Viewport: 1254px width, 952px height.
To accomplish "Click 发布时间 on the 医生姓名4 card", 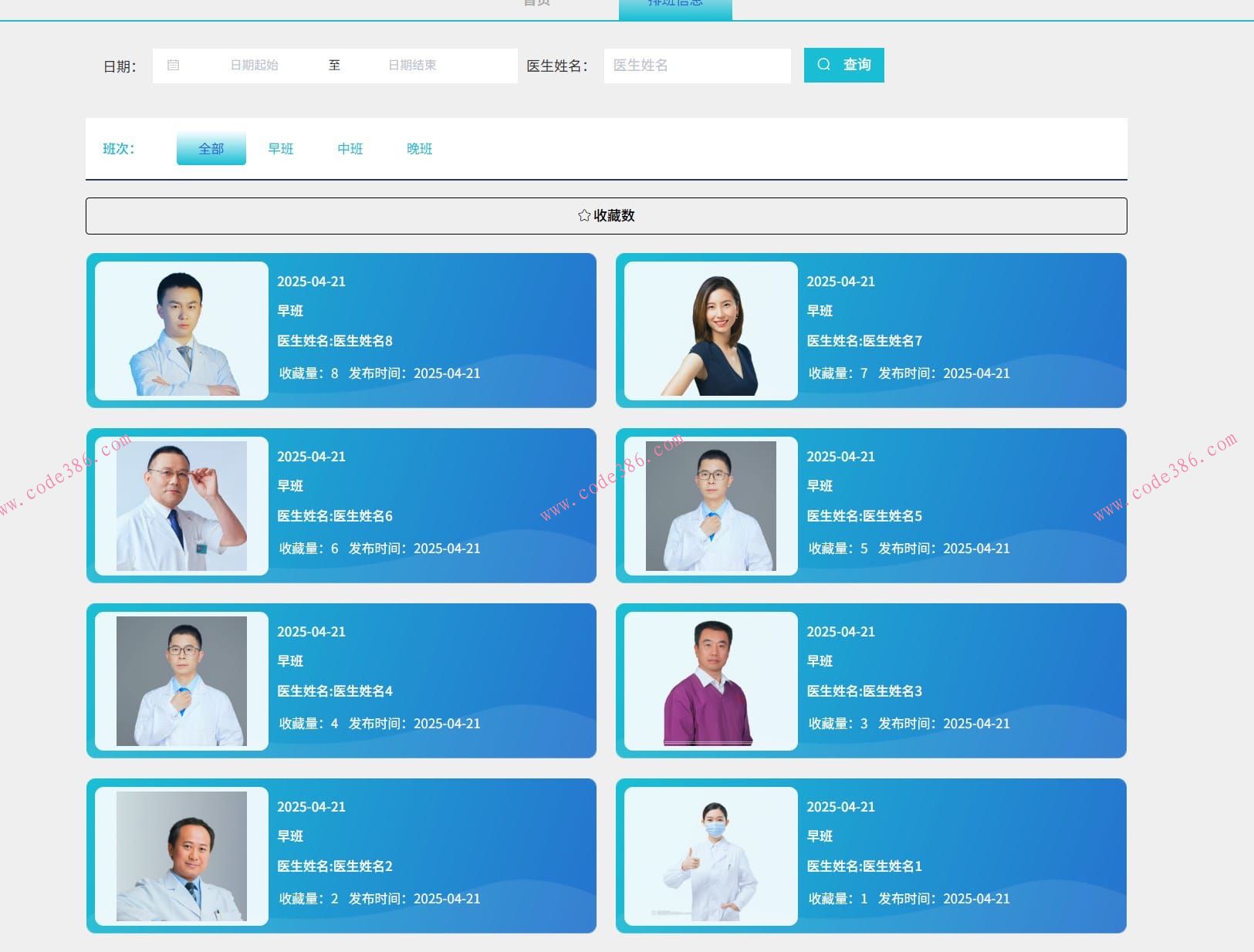I will tap(414, 724).
